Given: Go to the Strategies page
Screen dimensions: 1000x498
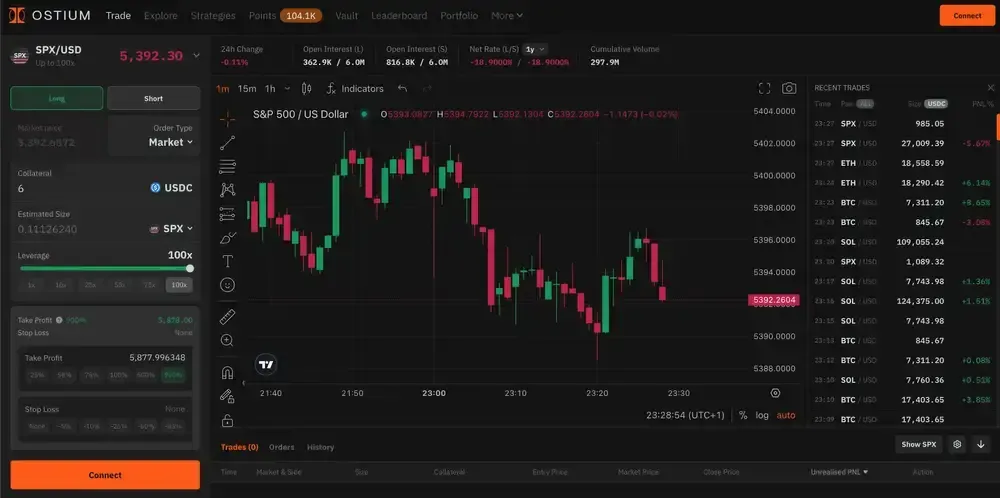Looking at the screenshot, I should pyautogui.click(x=213, y=15).
